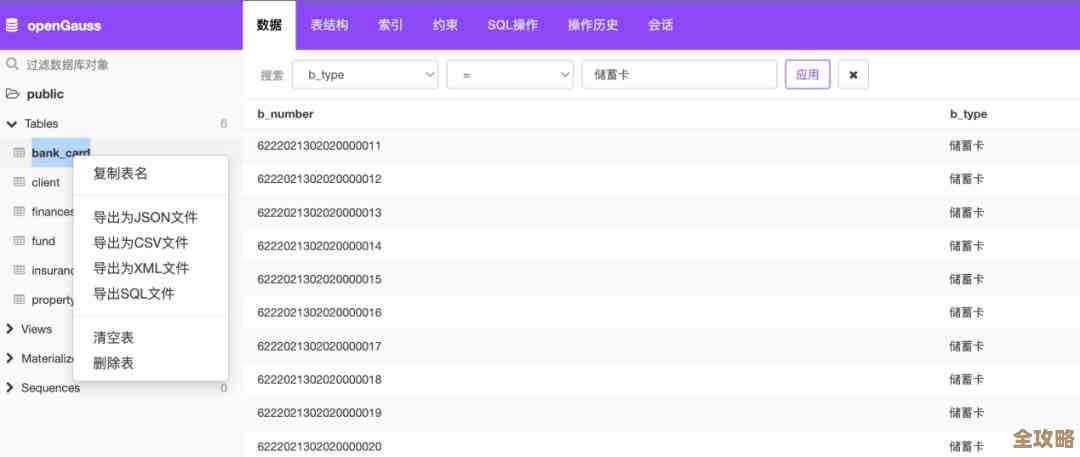Click cell 6222021302020000017

pos(319,346)
